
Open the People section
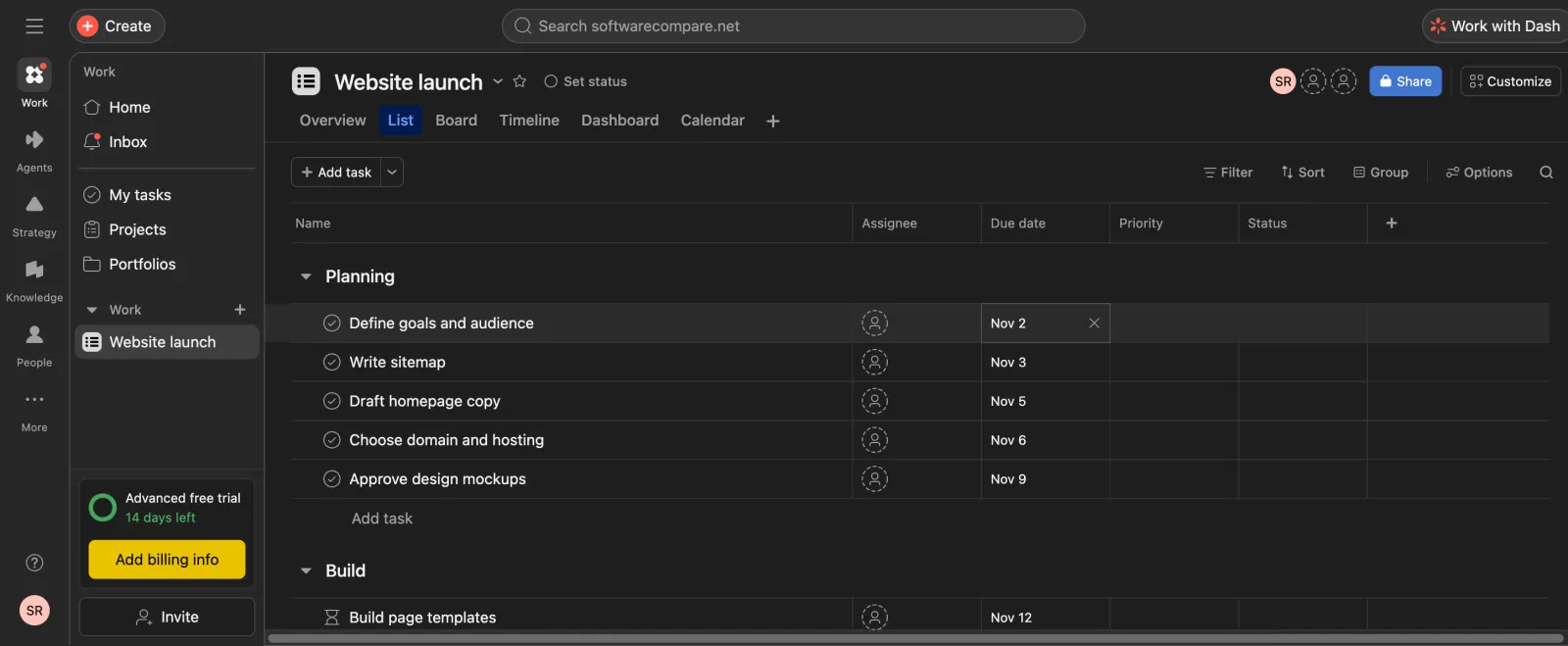point(34,345)
